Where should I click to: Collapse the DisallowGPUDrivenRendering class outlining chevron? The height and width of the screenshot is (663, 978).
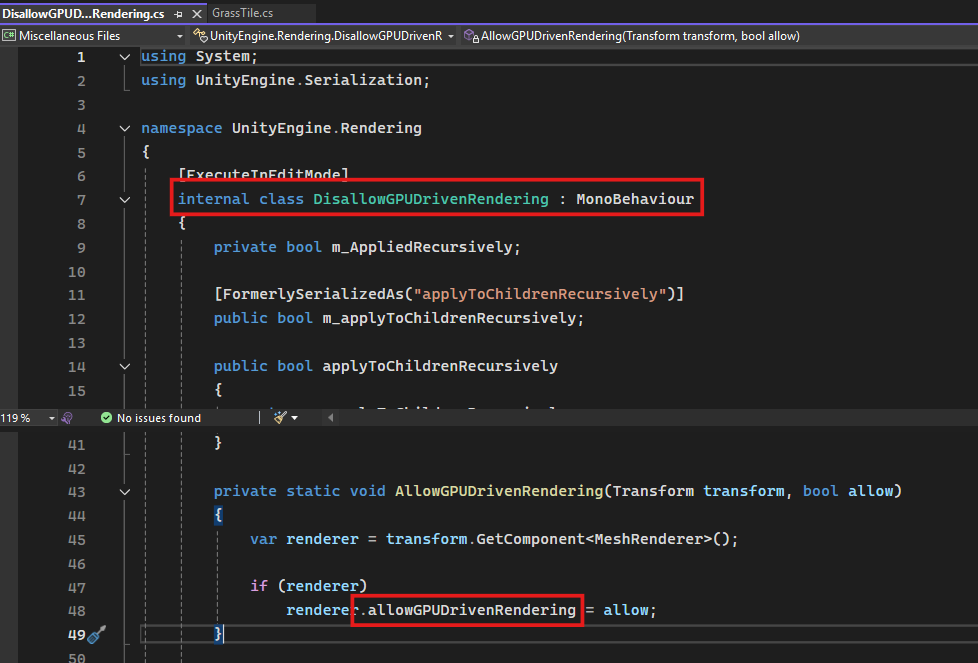[x=124, y=199]
